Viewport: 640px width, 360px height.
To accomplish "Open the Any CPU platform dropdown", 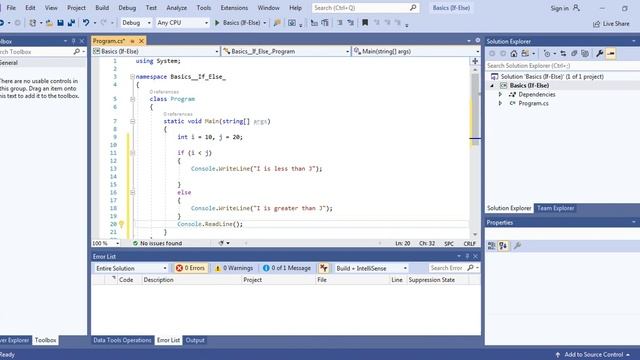I will (x=182, y=23).
